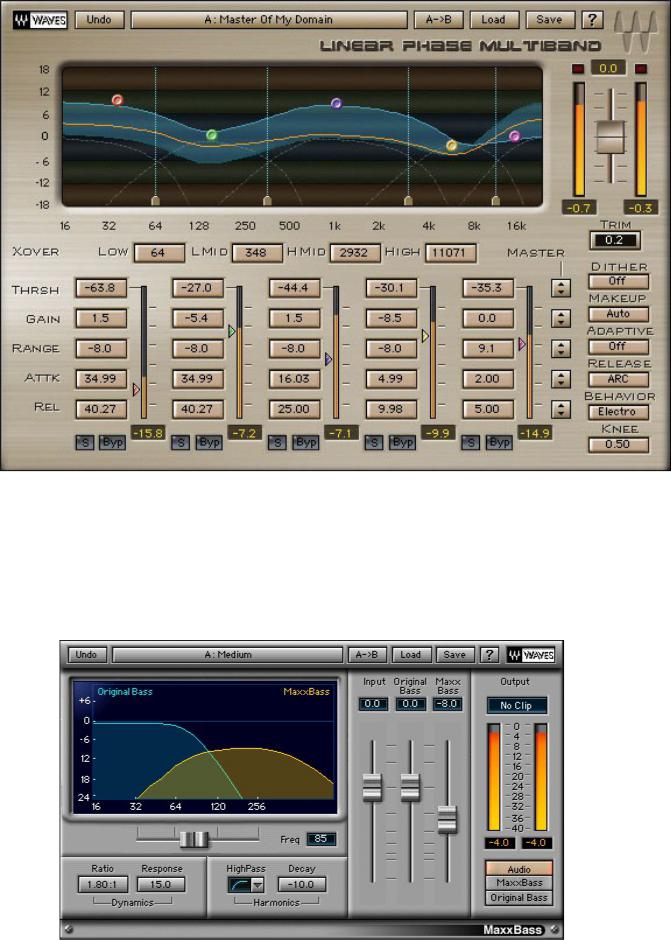Click the Waves logo in Linear Phase Multiband
This screenshot has width=671, height=940.
coord(40,20)
